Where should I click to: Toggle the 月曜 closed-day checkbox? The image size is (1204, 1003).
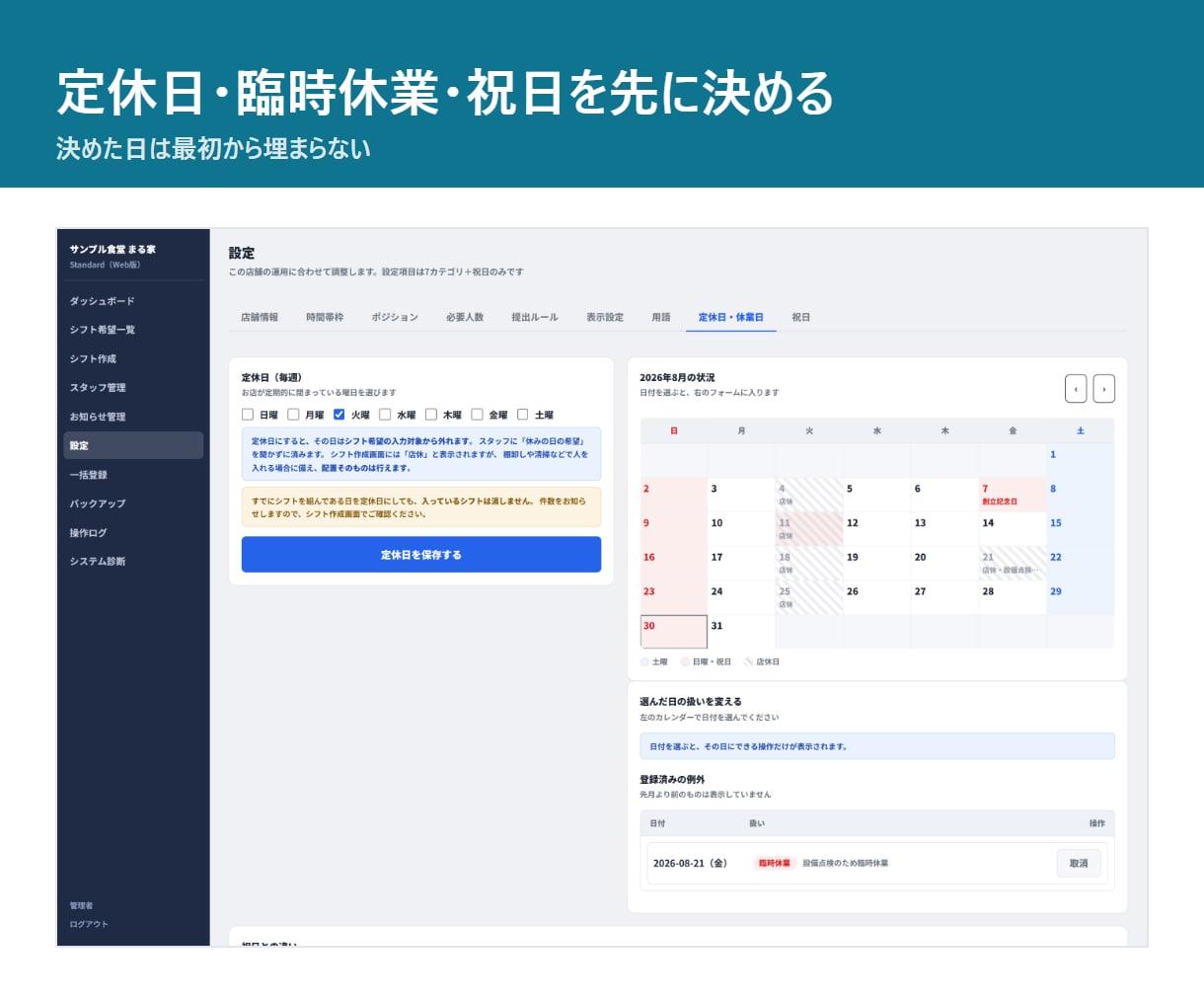tap(293, 415)
